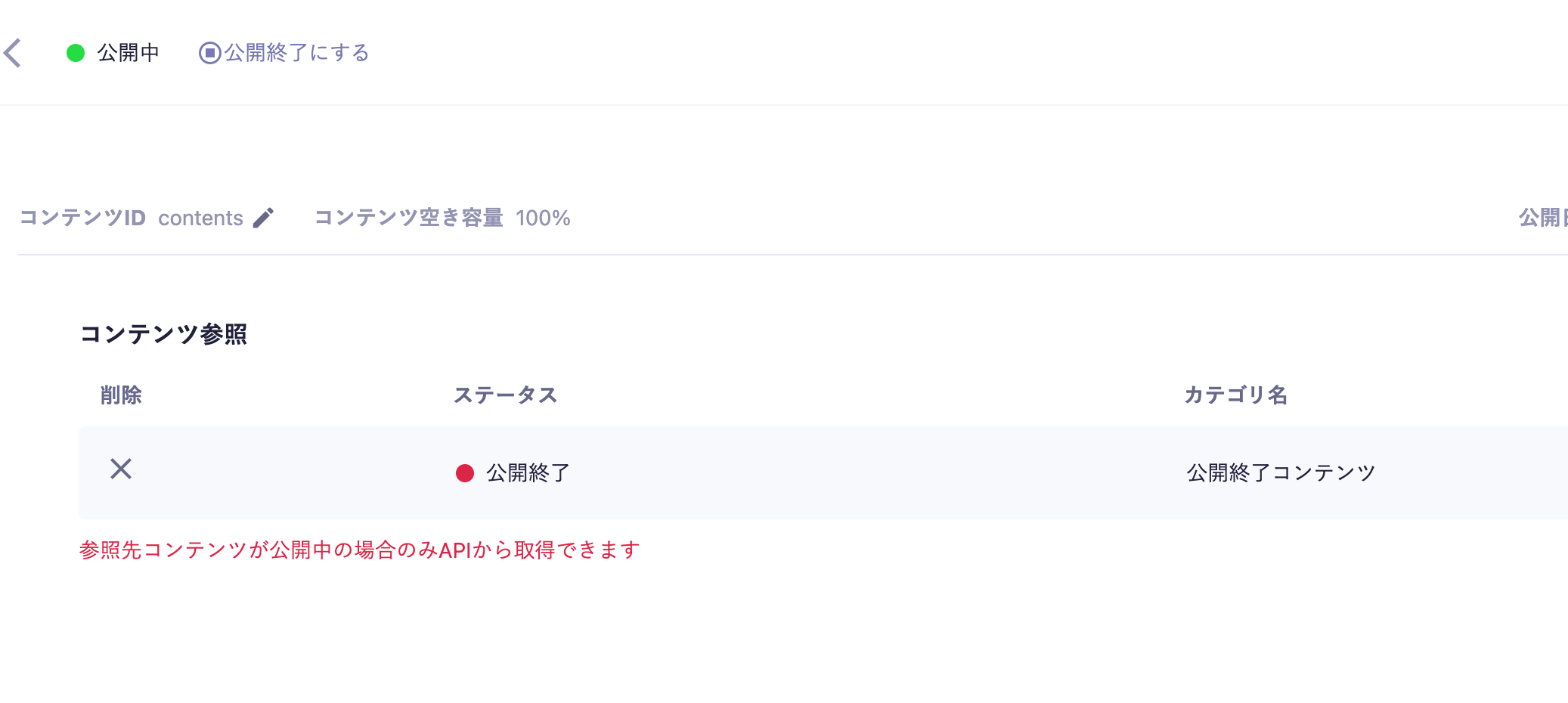Click the コンテンツ空き容量 label
The image size is (1568, 703).
(x=409, y=218)
